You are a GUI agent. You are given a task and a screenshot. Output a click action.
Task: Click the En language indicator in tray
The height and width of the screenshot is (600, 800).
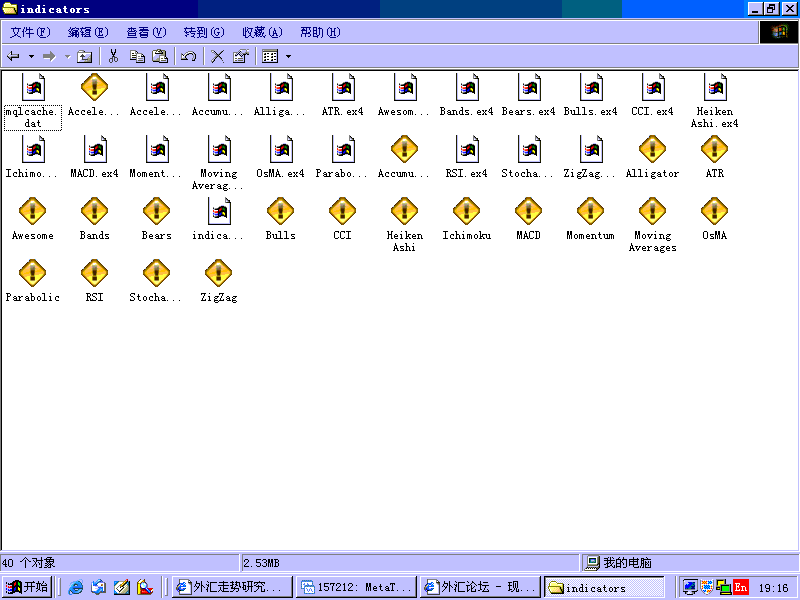pyautogui.click(x=741, y=587)
